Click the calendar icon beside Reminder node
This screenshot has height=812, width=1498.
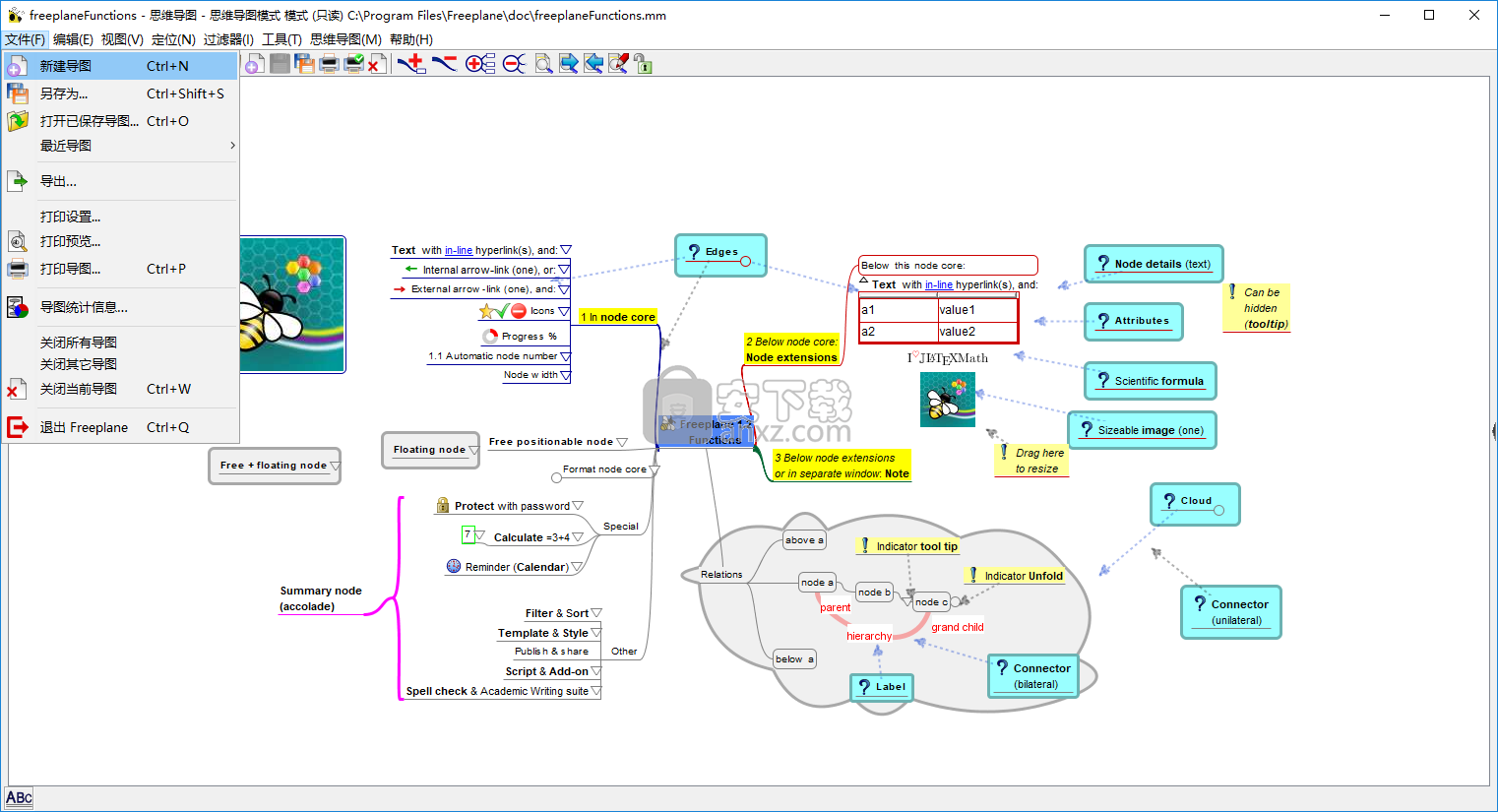(454, 566)
